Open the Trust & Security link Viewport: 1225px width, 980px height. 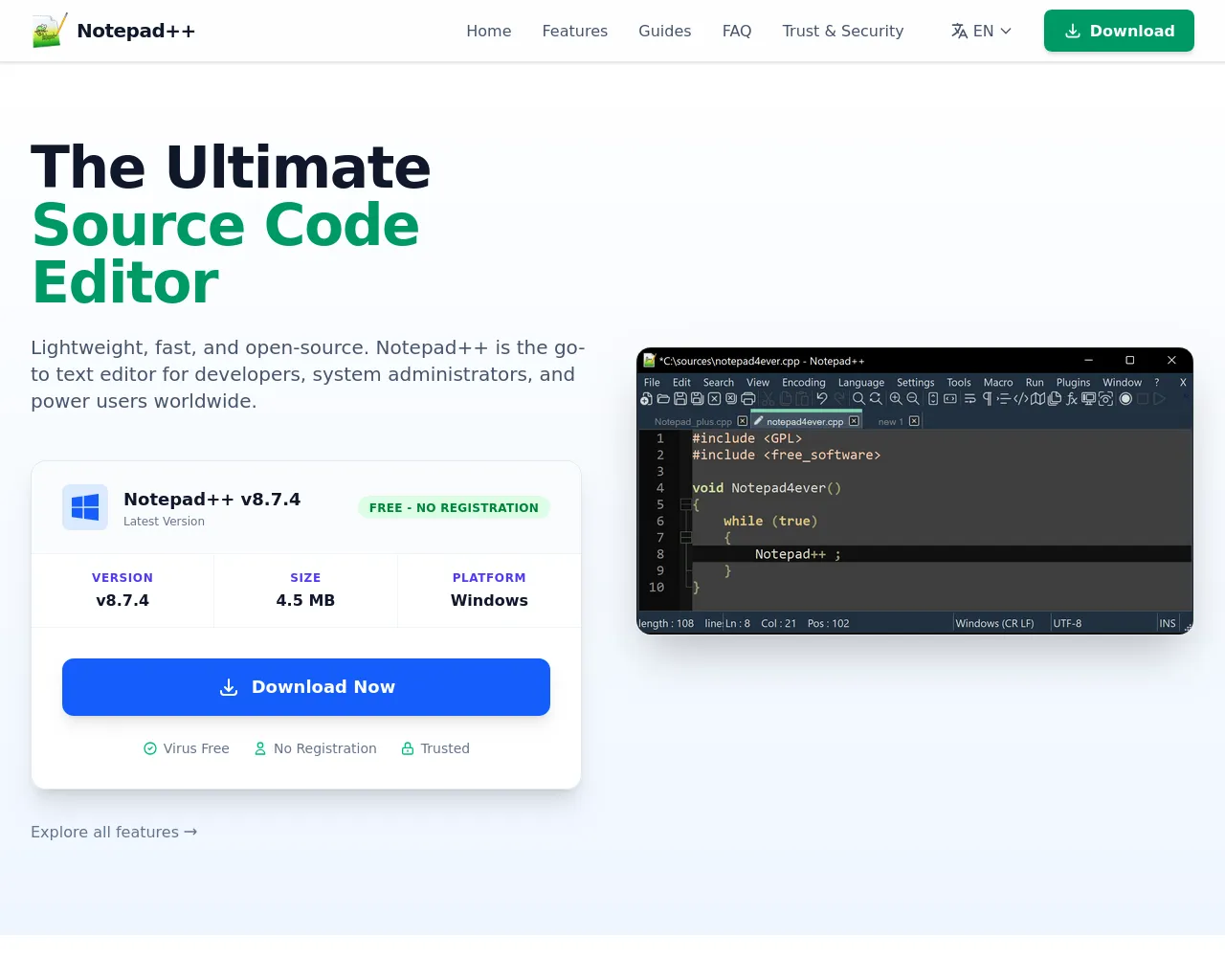pyautogui.click(x=843, y=31)
